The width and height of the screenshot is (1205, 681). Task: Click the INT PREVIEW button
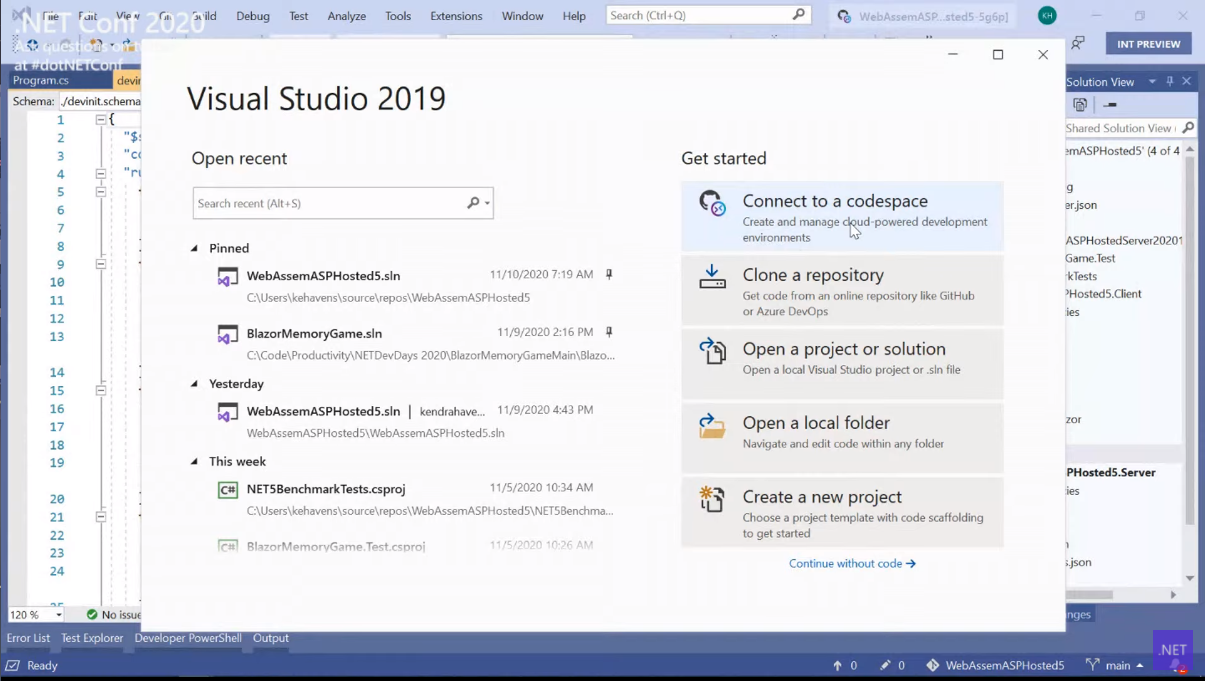click(x=1148, y=44)
